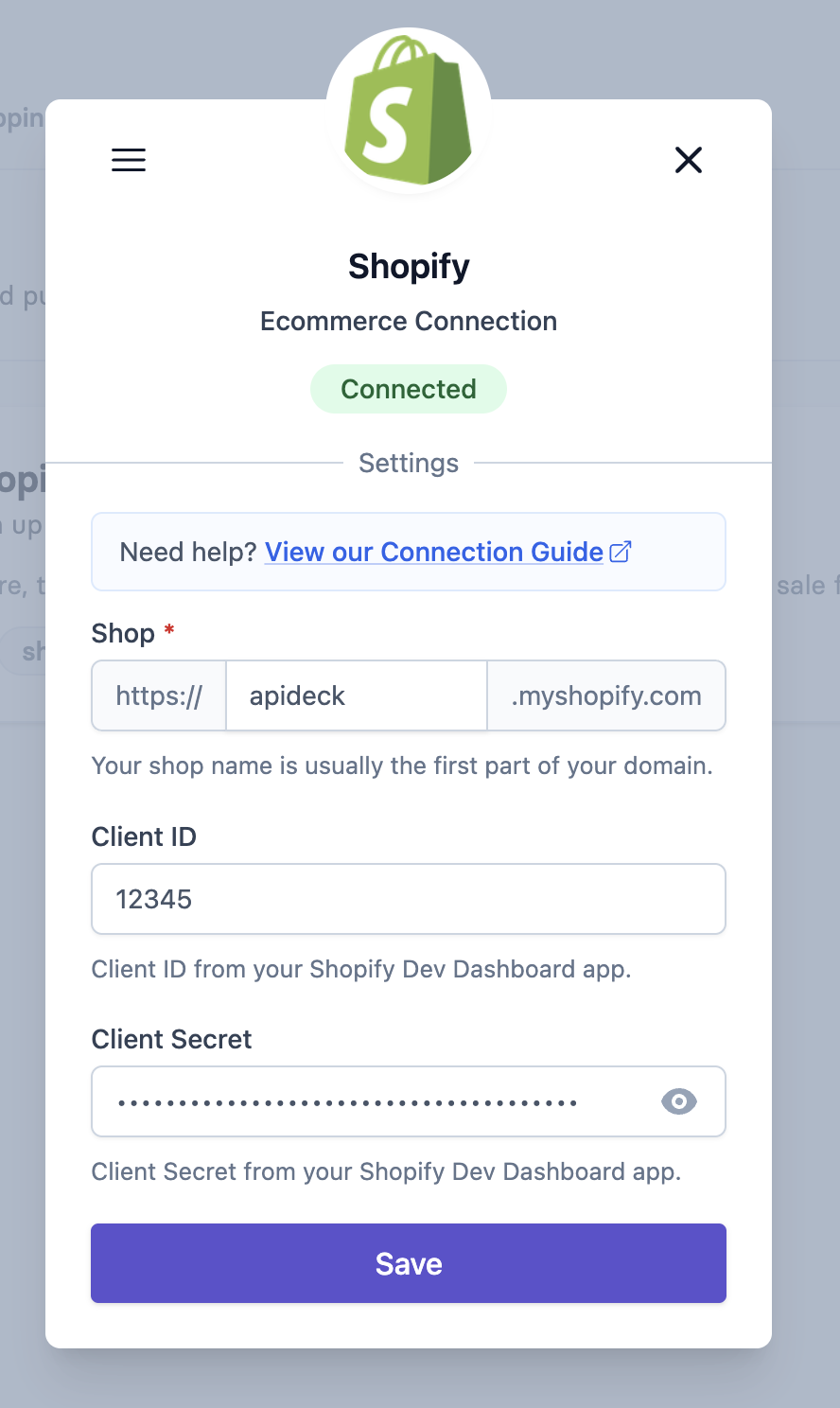Select the apideck shop name field
Image resolution: width=840 pixels, height=1408 pixels.
[x=356, y=695]
